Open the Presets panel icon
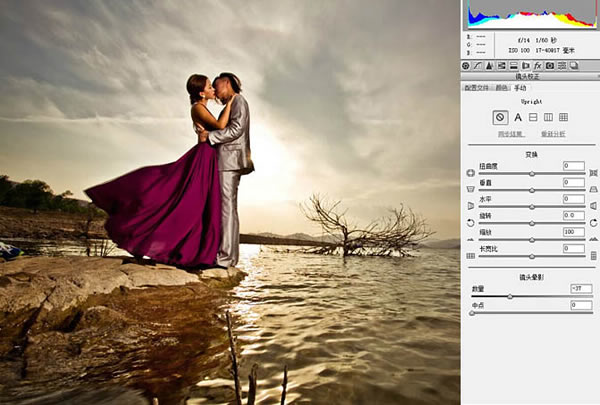This screenshot has height=405, width=600. [x=562, y=66]
